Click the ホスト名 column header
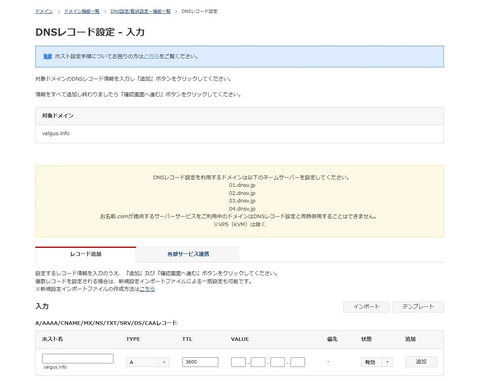This screenshot has width=480, height=381. [x=52, y=339]
